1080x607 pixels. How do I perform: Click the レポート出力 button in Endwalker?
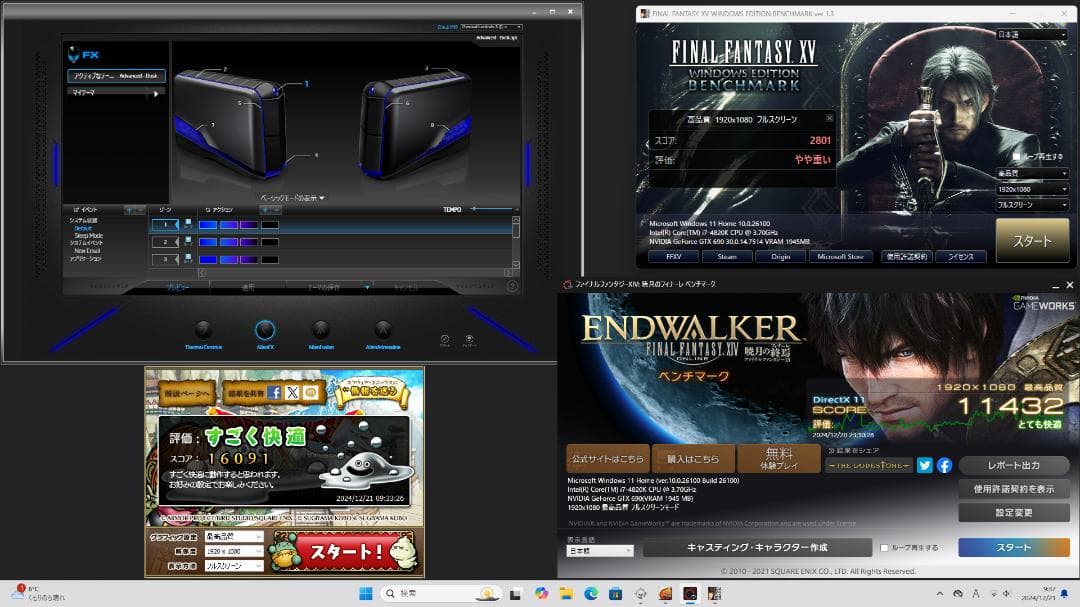[1013, 466]
